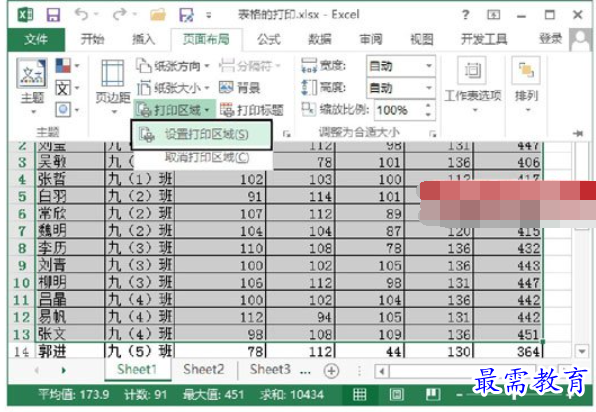
Task: Switch to Review (审阅) tab
Action: click(371, 39)
